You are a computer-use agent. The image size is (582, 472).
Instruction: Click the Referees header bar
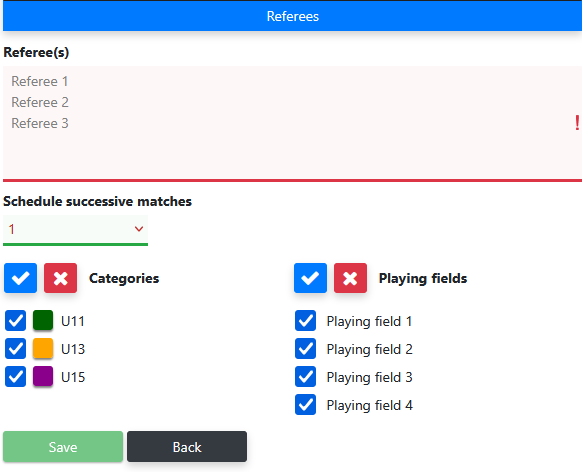click(292, 16)
